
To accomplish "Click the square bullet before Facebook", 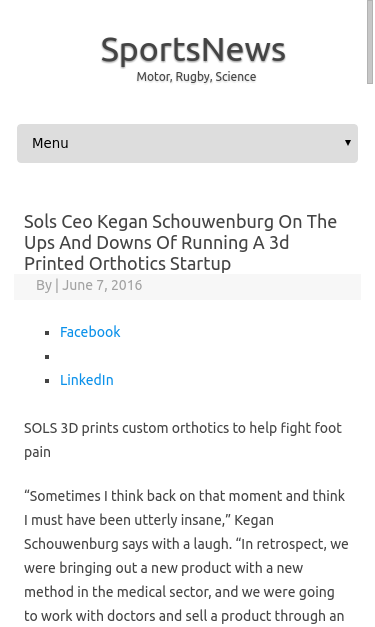I will point(47,333).
